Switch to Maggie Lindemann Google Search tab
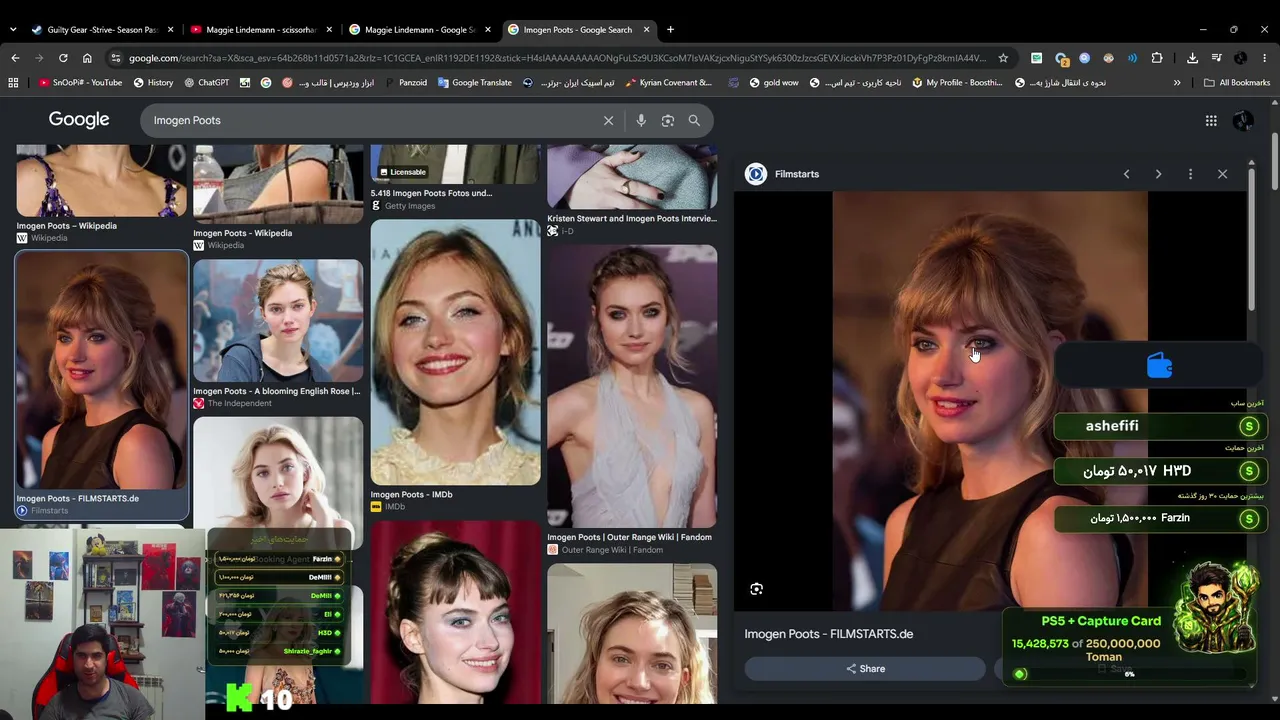Viewport: 1280px width, 720px height. coord(419,30)
